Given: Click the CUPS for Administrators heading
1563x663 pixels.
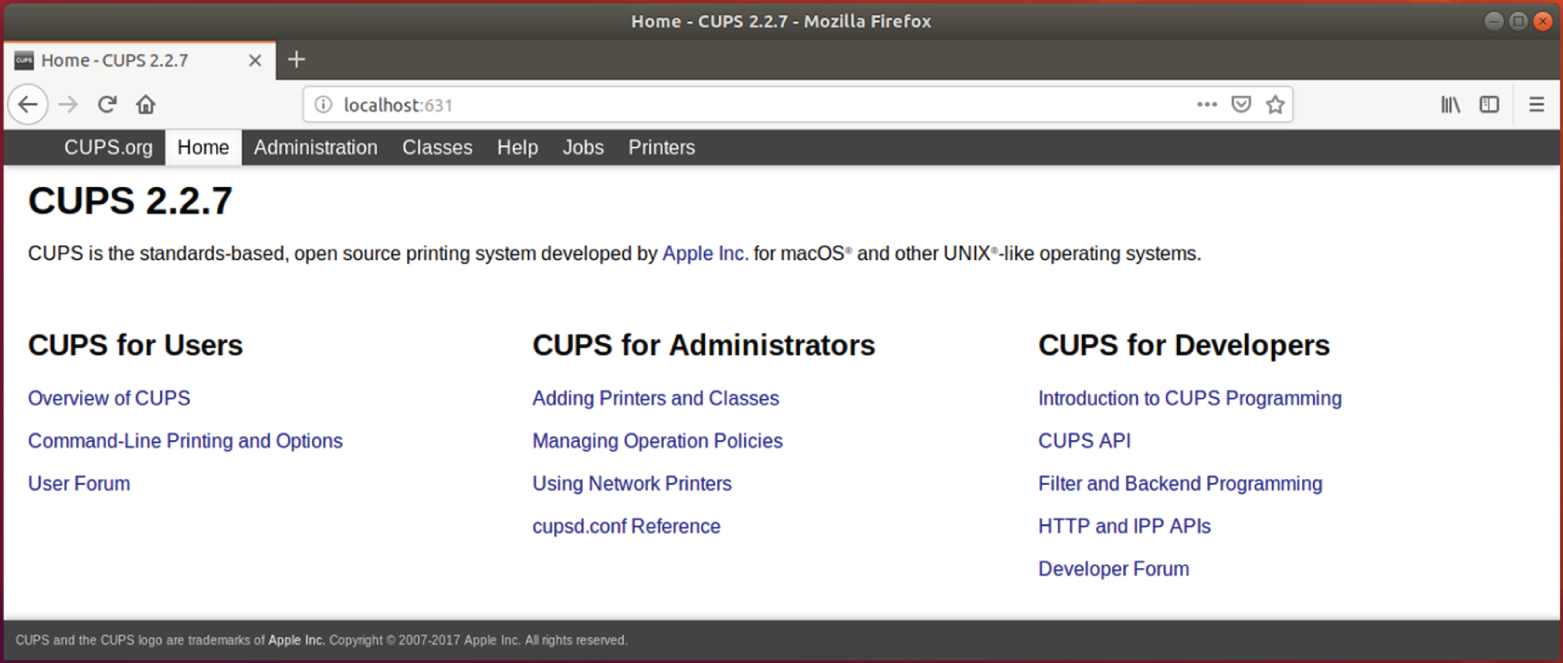Looking at the screenshot, I should click(703, 345).
